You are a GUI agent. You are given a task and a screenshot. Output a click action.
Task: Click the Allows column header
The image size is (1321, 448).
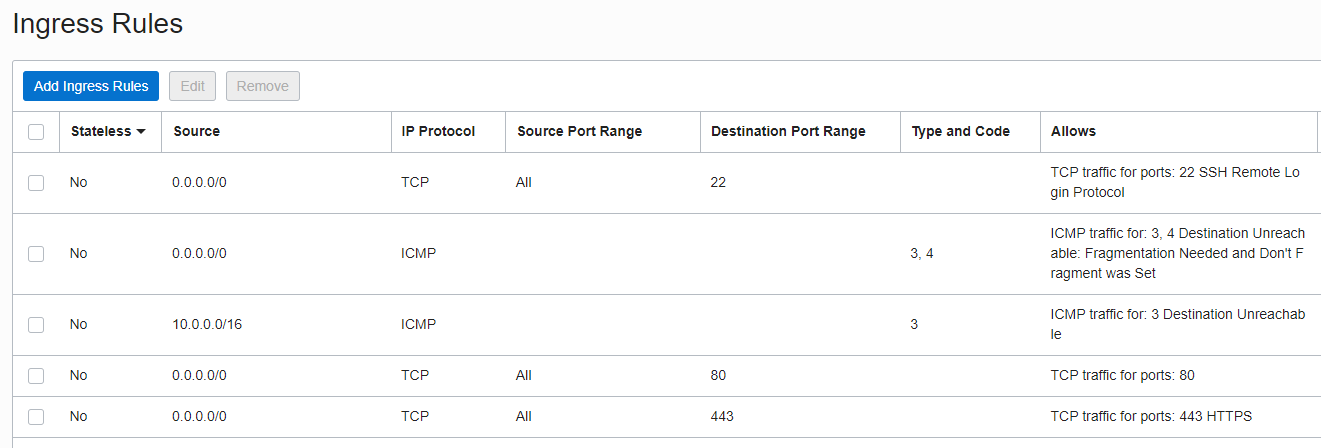[x=1074, y=131]
